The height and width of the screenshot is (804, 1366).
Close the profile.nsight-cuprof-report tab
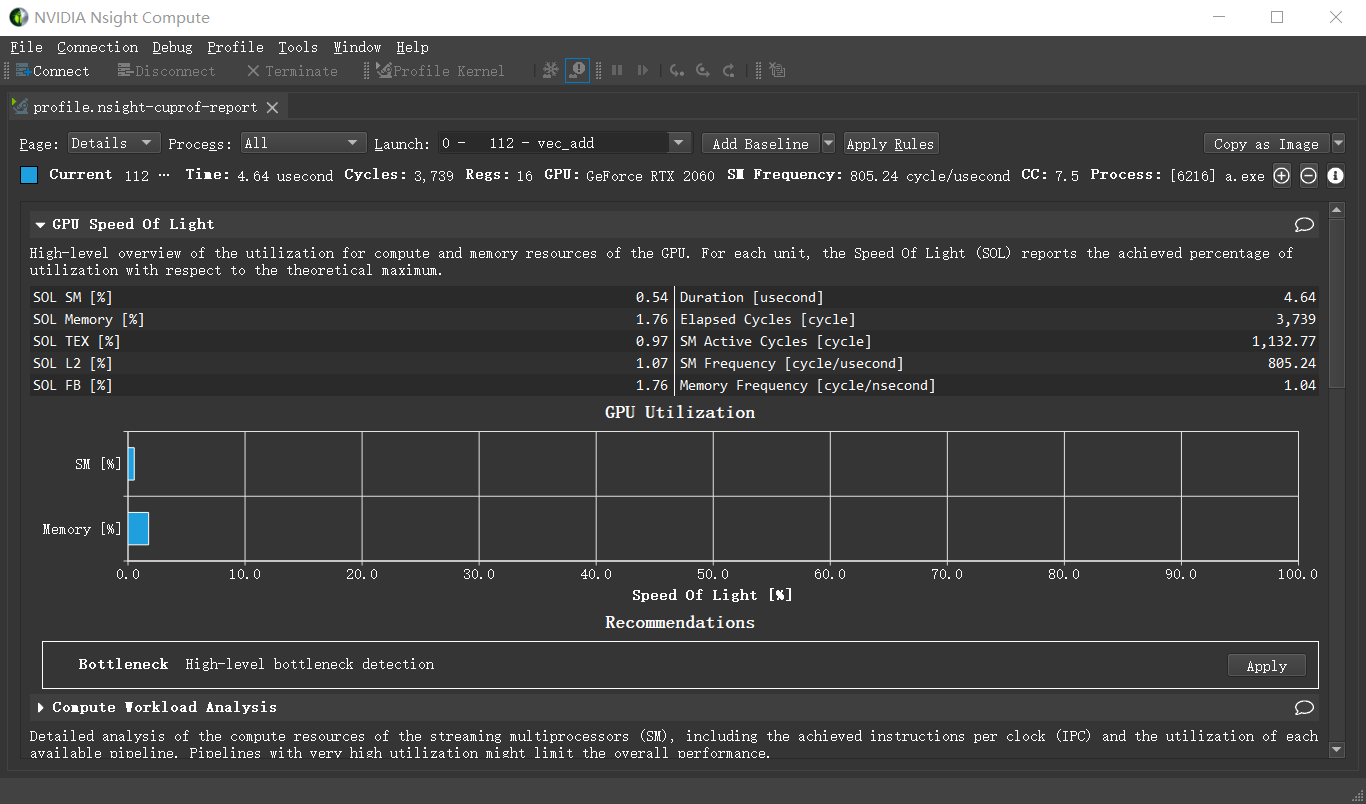click(272, 107)
